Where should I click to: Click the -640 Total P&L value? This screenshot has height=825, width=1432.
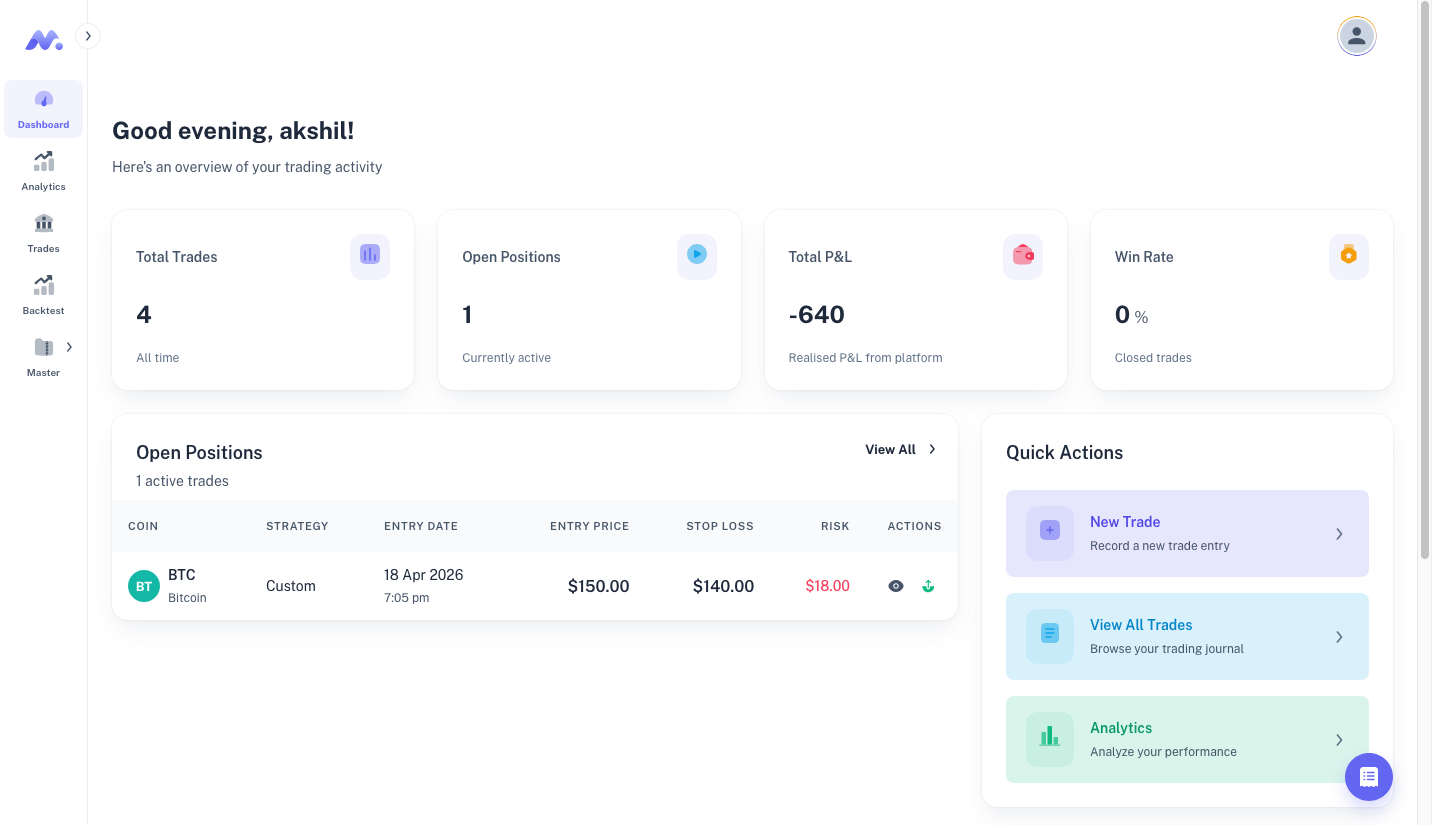(817, 315)
